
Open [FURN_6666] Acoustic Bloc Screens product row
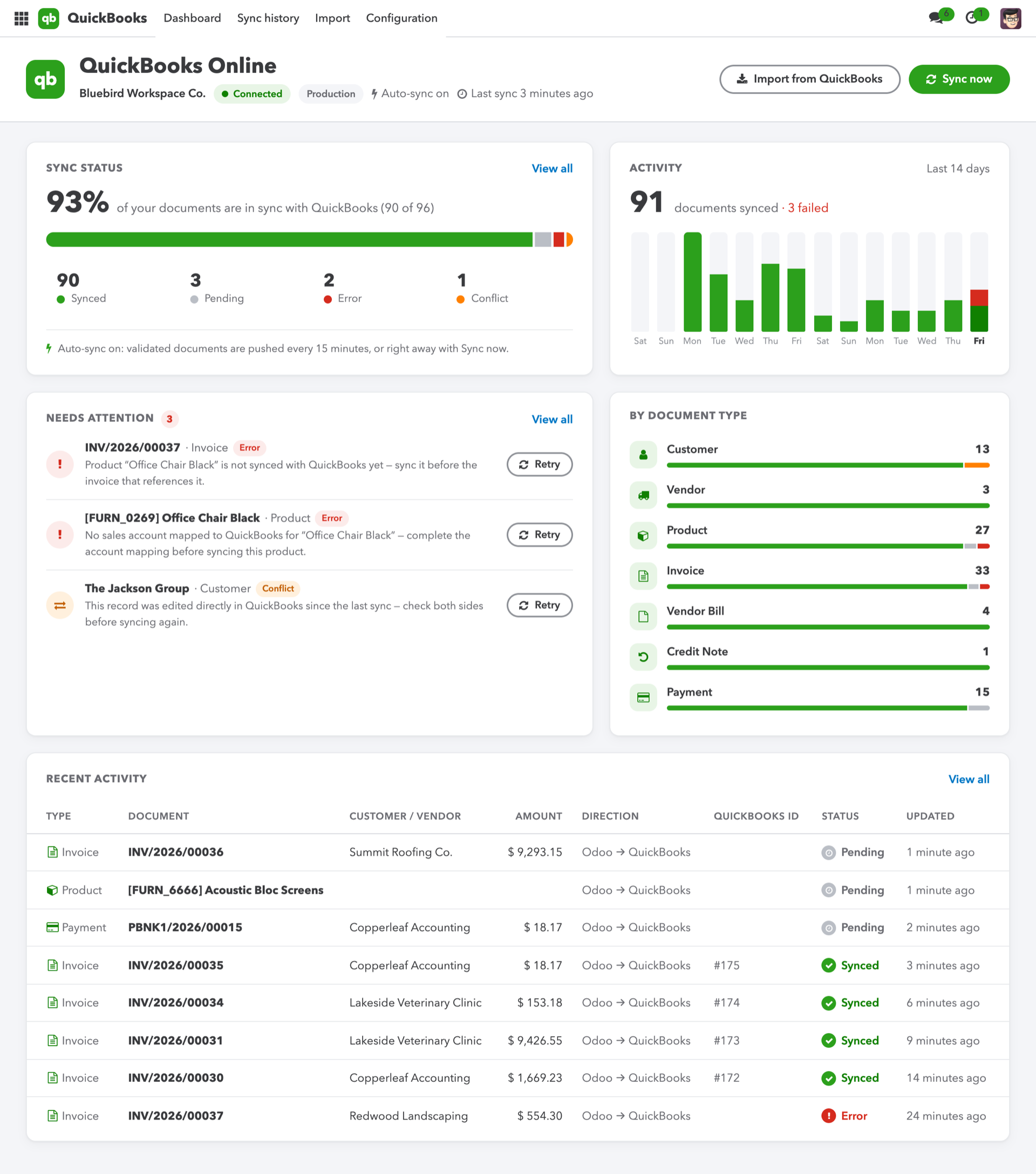coord(517,890)
